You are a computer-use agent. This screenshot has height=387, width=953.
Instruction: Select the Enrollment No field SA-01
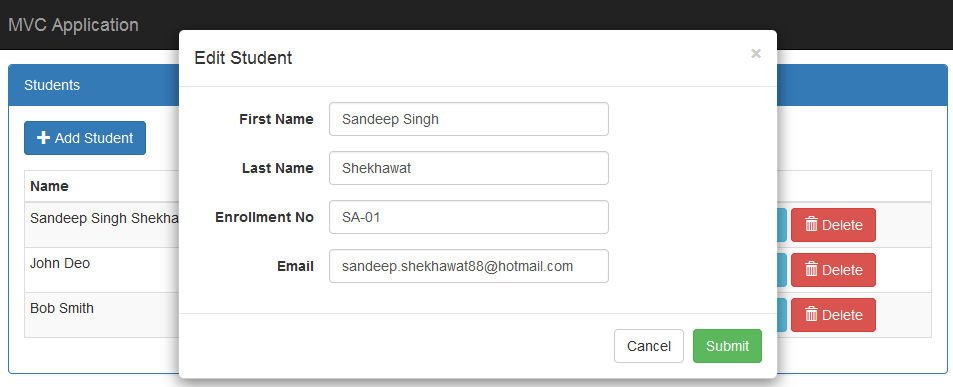pos(469,217)
